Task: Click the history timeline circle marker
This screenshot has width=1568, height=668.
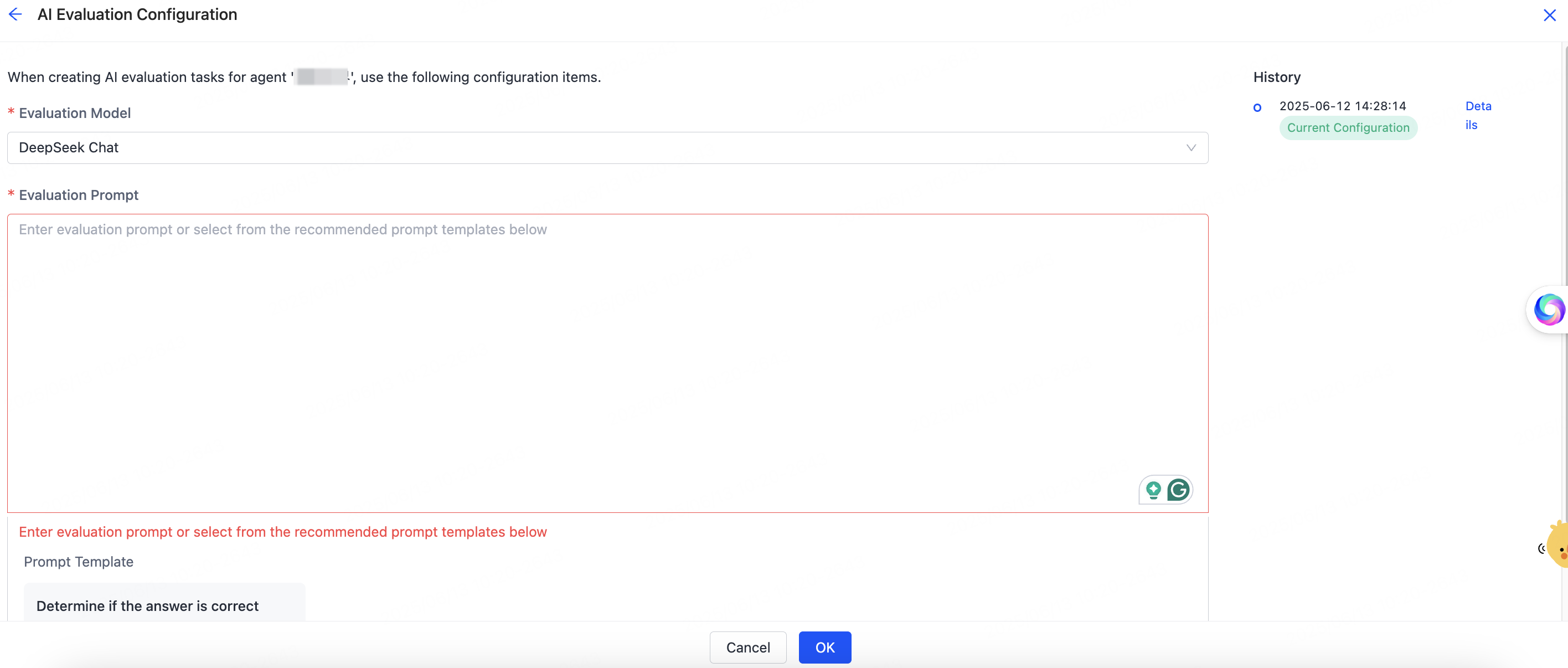Action: pos(1257,108)
